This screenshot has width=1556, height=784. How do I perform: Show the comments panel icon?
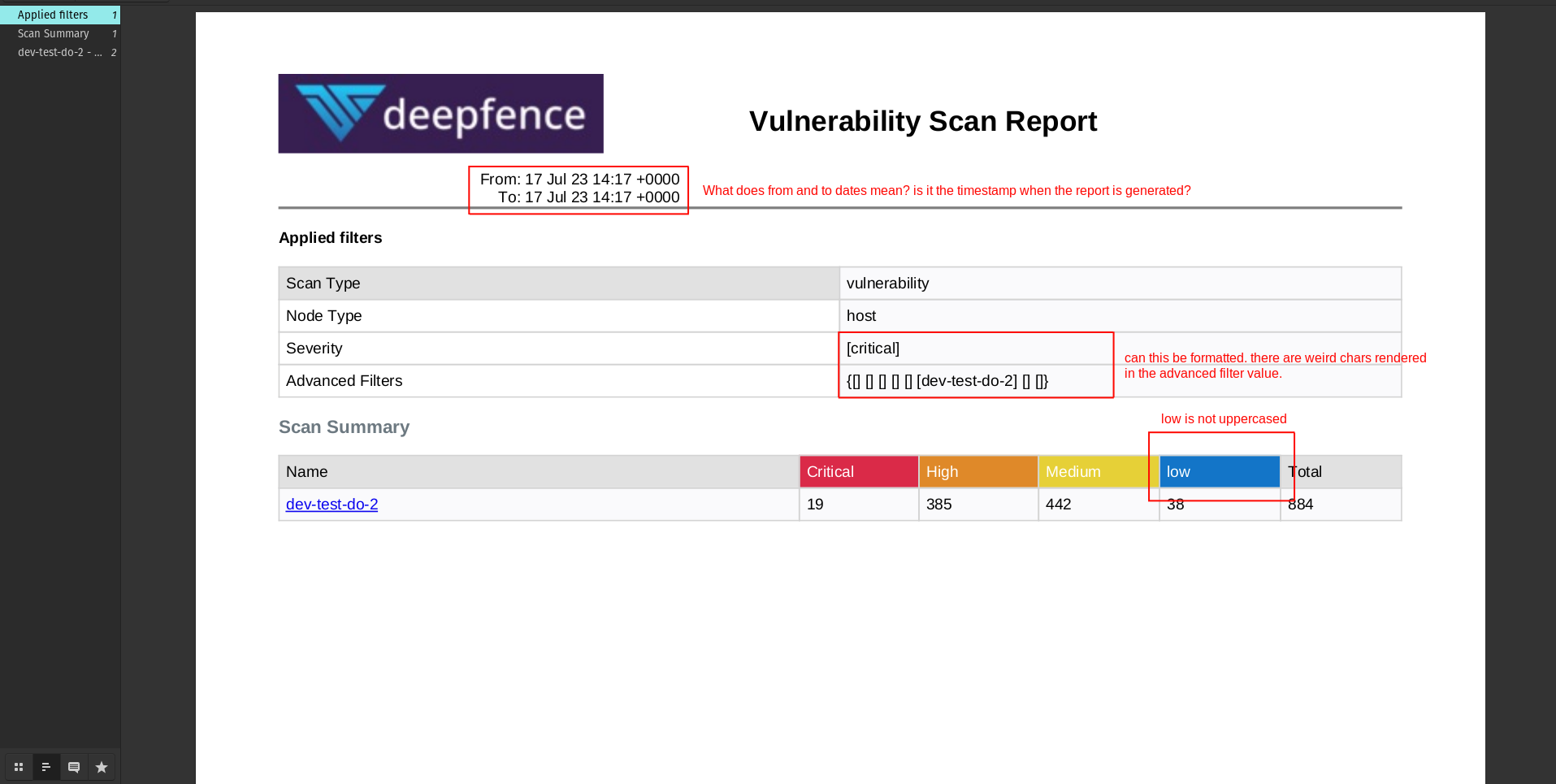click(74, 766)
